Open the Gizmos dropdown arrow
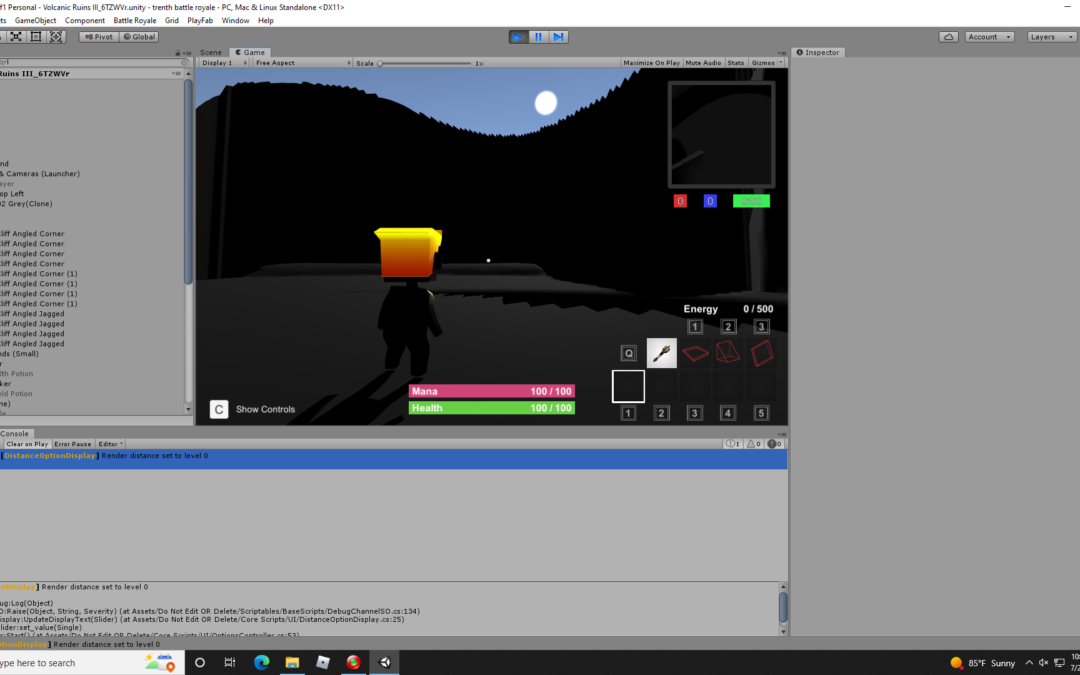This screenshot has height=675, width=1080. tap(780, 63)
